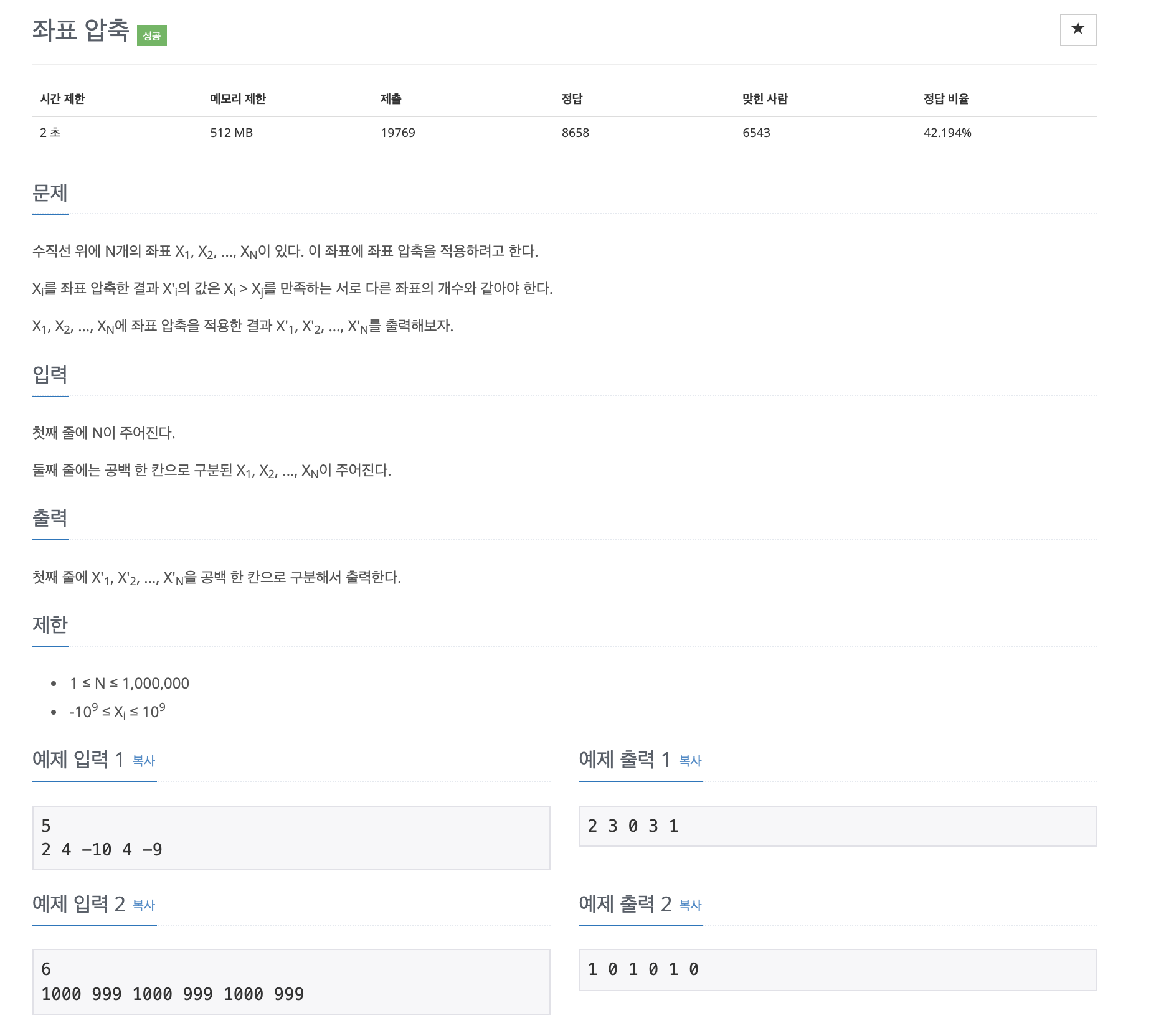Click the 맞힌 사람 column header
The width and height of the screenshot is (1151, 1036).
tap(765, 98)
